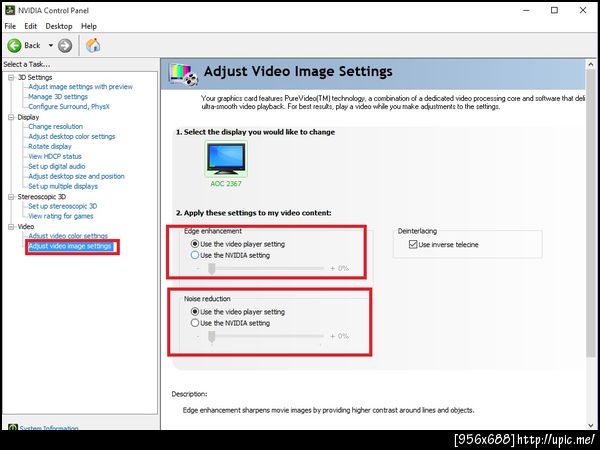Click the scrollbar up arrow

[590, 64]
